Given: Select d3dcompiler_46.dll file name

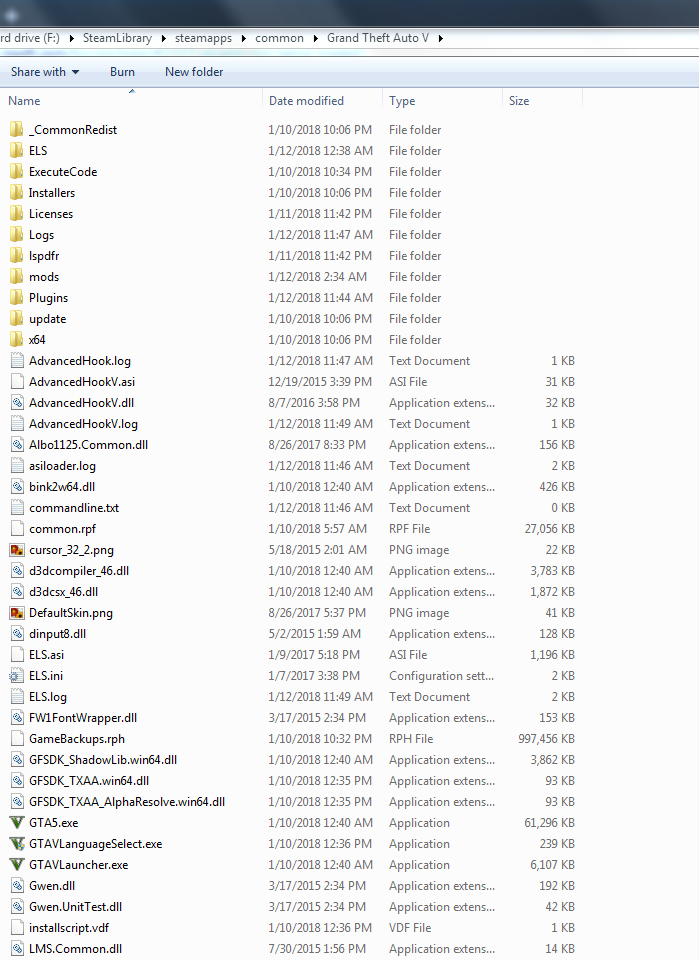Looking at the screenshot, I should tap(79, 571).
